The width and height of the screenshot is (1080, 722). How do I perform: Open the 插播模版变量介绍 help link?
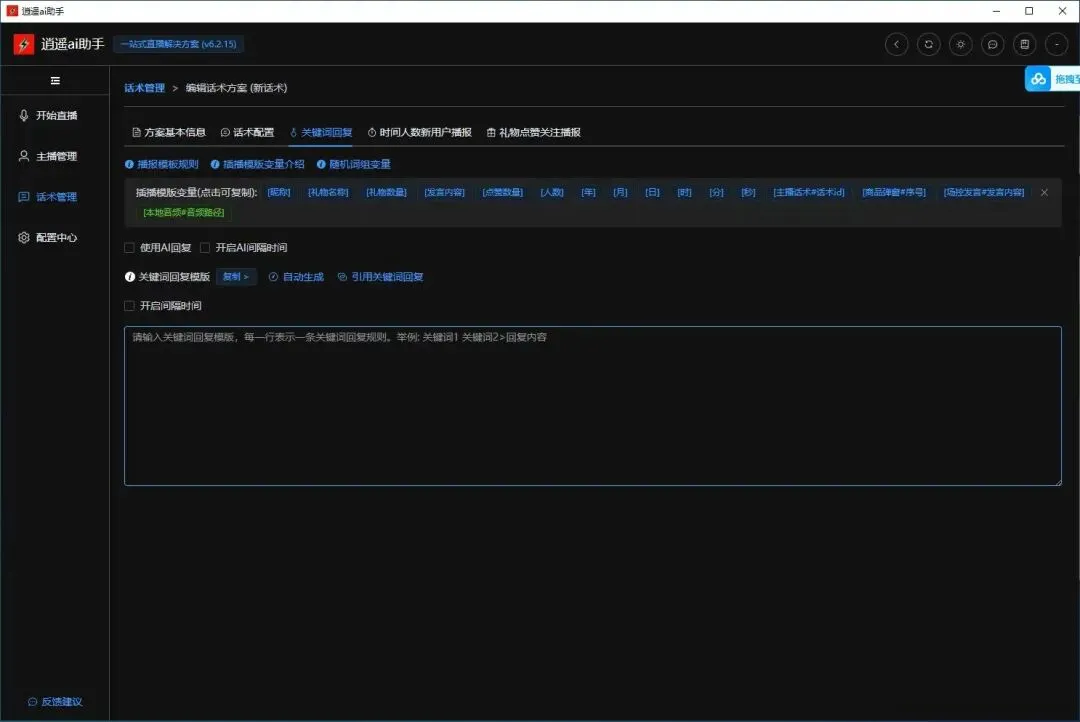[264, 165]
